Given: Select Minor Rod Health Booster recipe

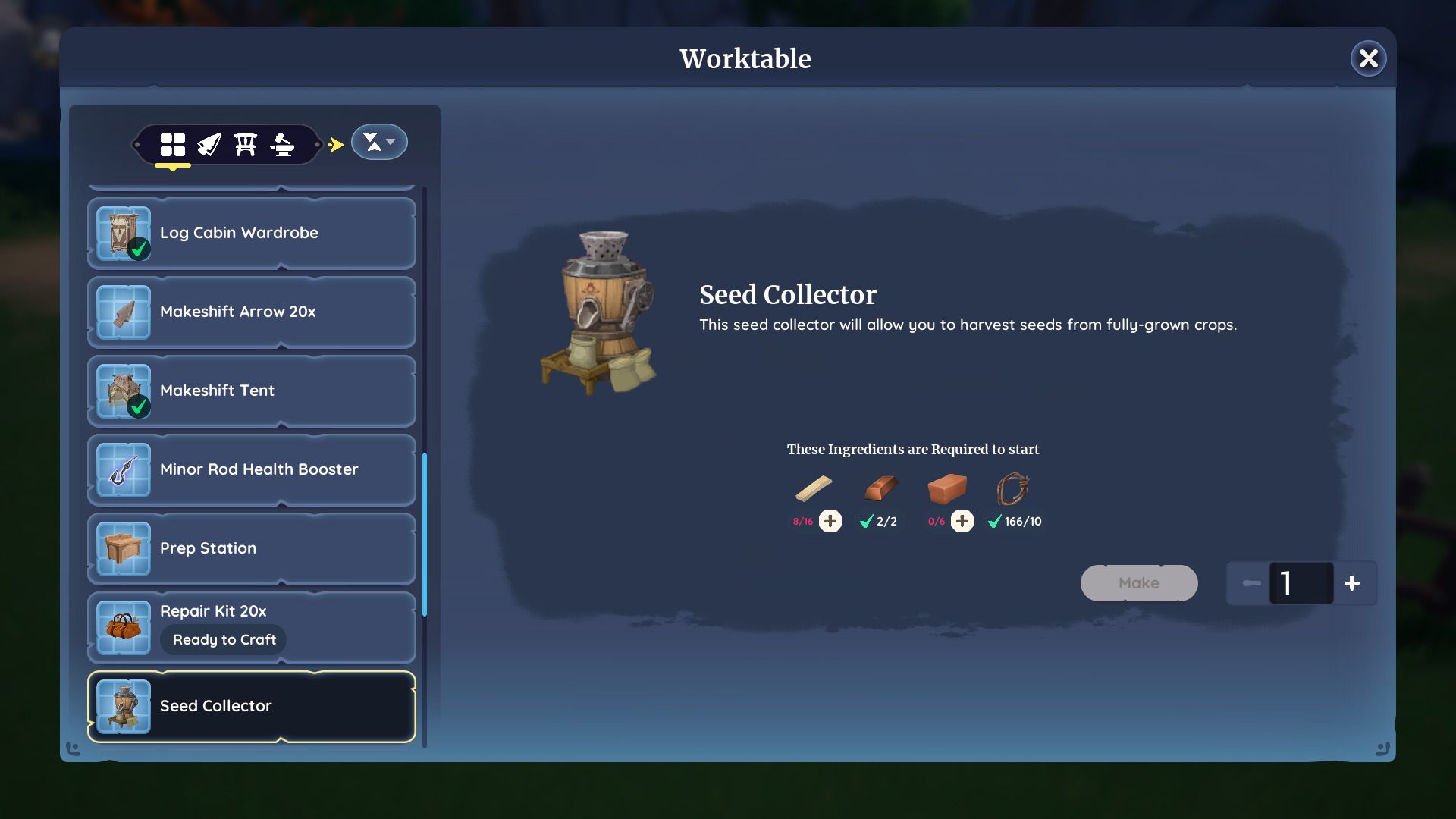Looking at the screenshot, I should pos(252,469).
